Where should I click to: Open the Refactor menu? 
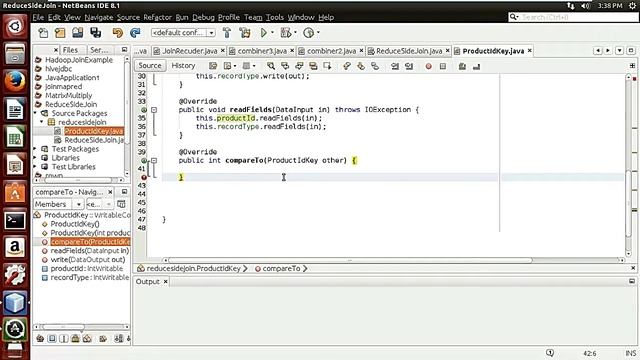tap(157, 17)
